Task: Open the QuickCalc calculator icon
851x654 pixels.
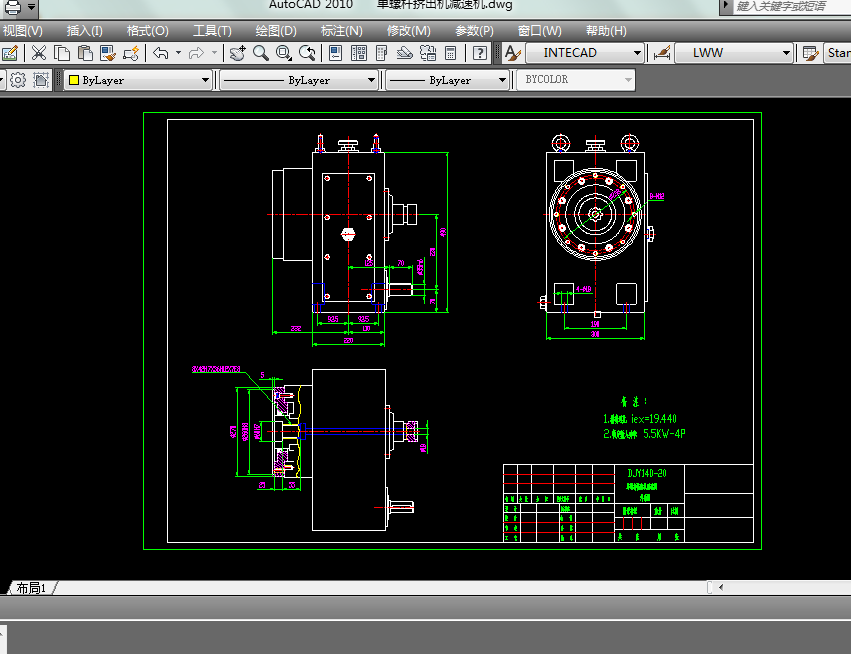Action: click(x=451, y=53)
